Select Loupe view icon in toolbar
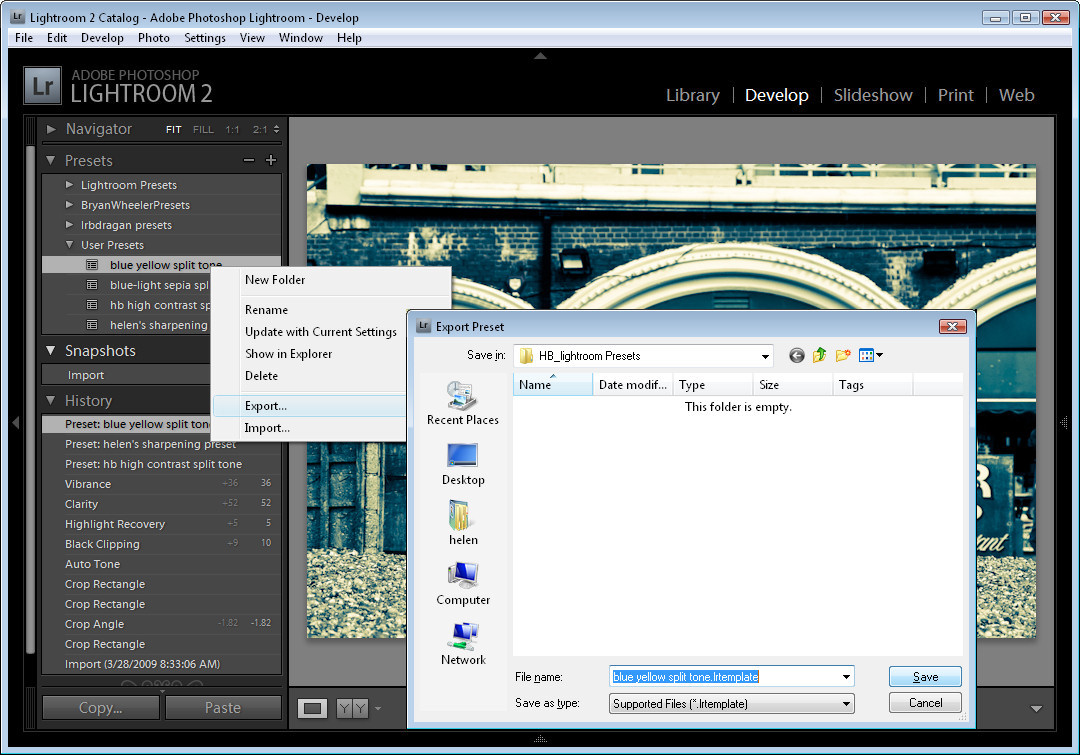The width and height of the screenshot is (1080, 755). click(x=312, y=708)
